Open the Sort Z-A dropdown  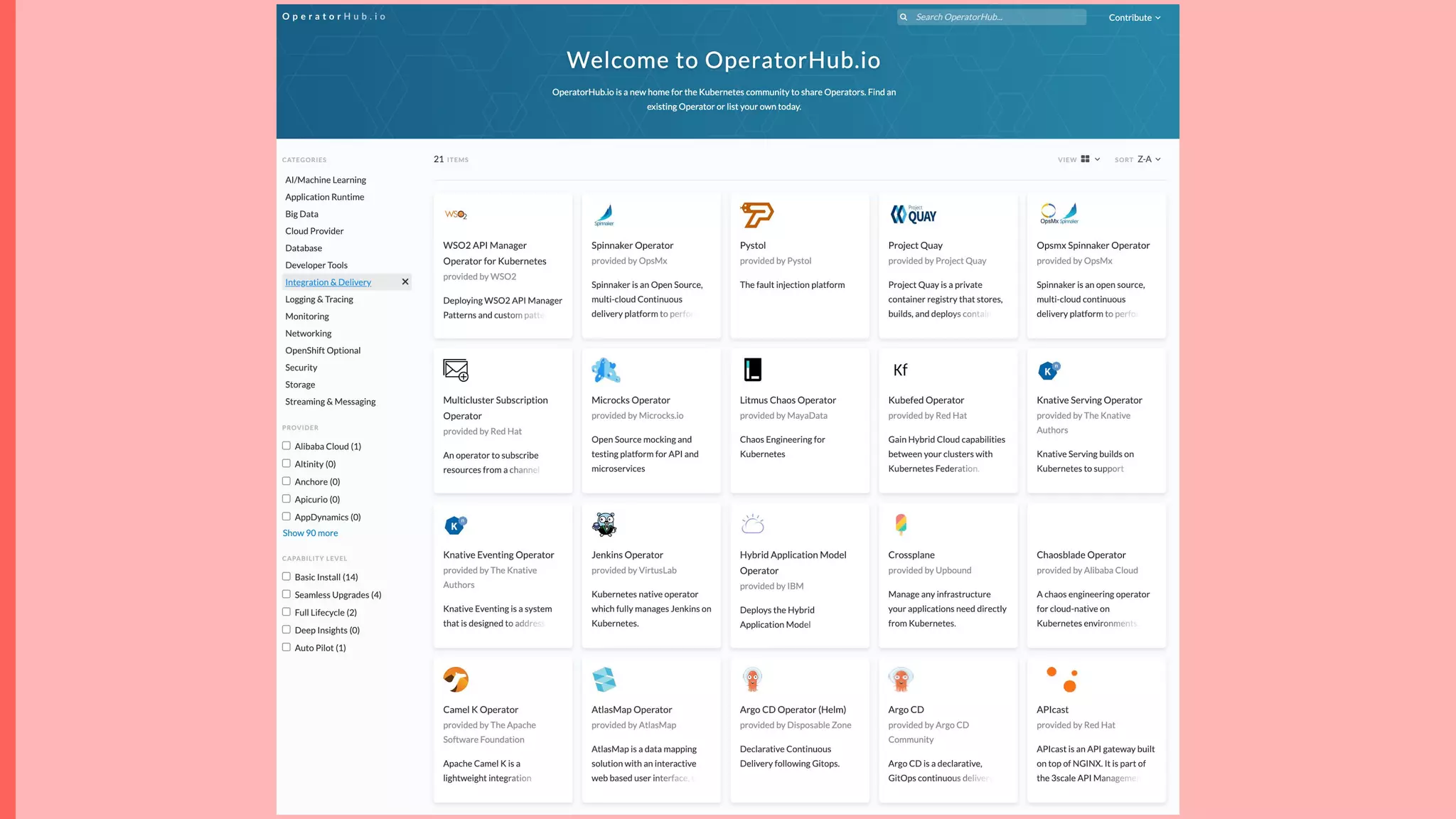point(1148,159)
